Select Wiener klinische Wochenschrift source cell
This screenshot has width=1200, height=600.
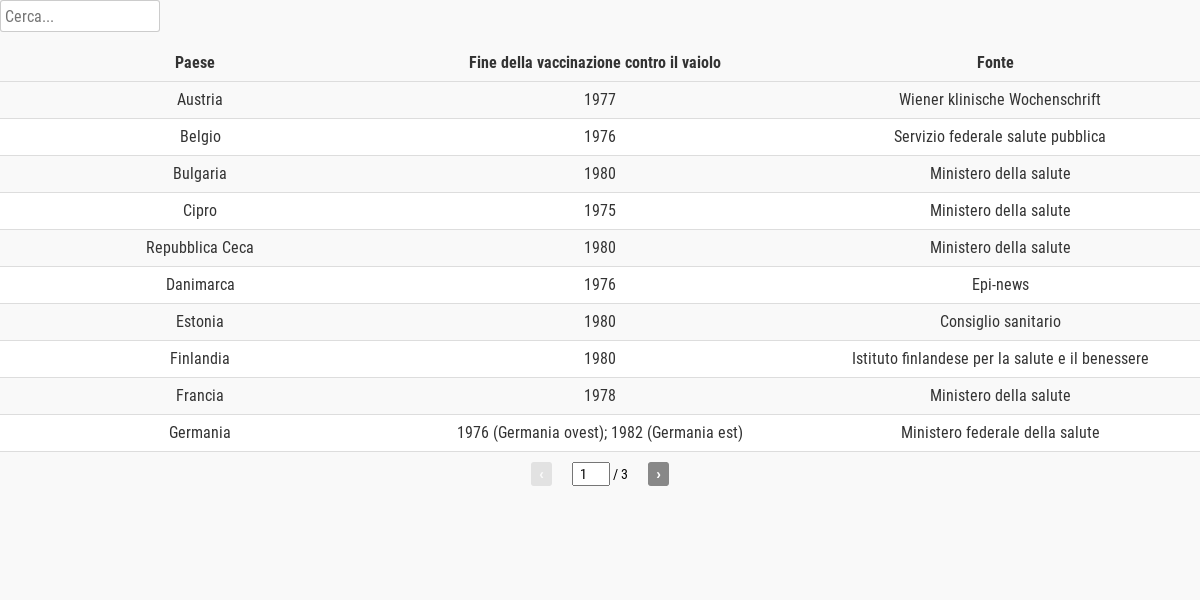click(1000, 100)
